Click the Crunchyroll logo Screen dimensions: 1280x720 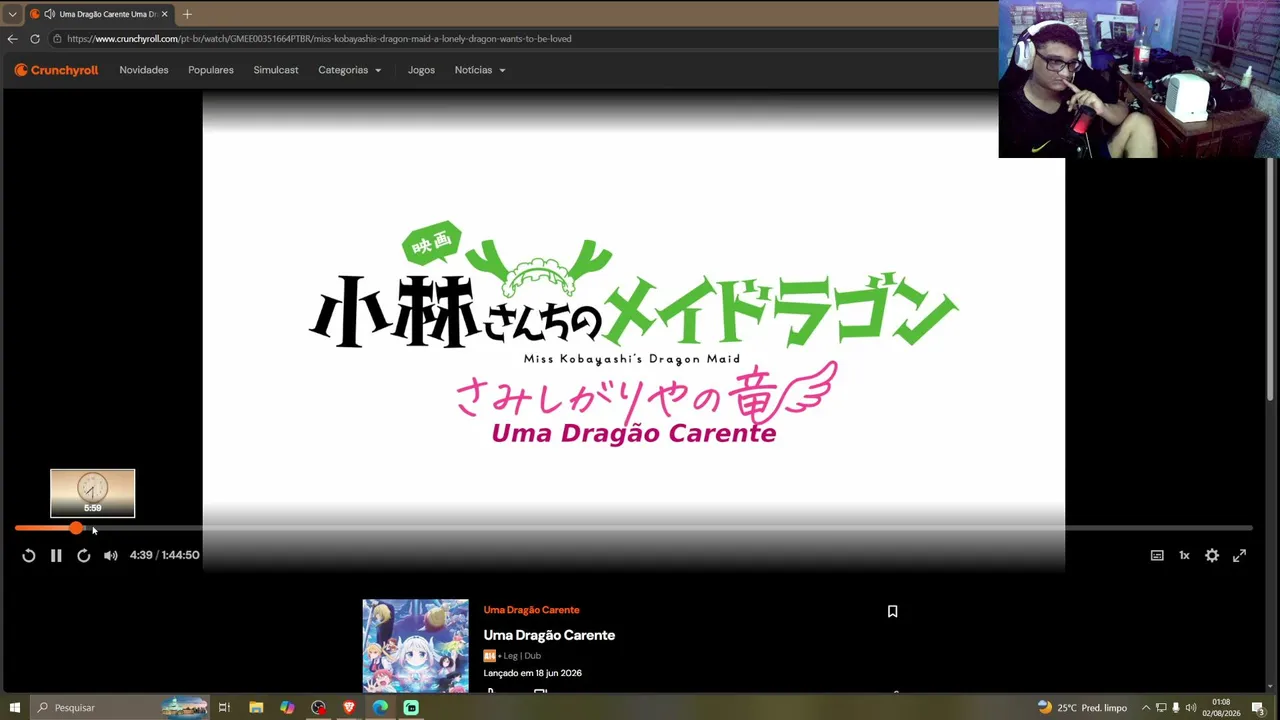click(56, 70)
